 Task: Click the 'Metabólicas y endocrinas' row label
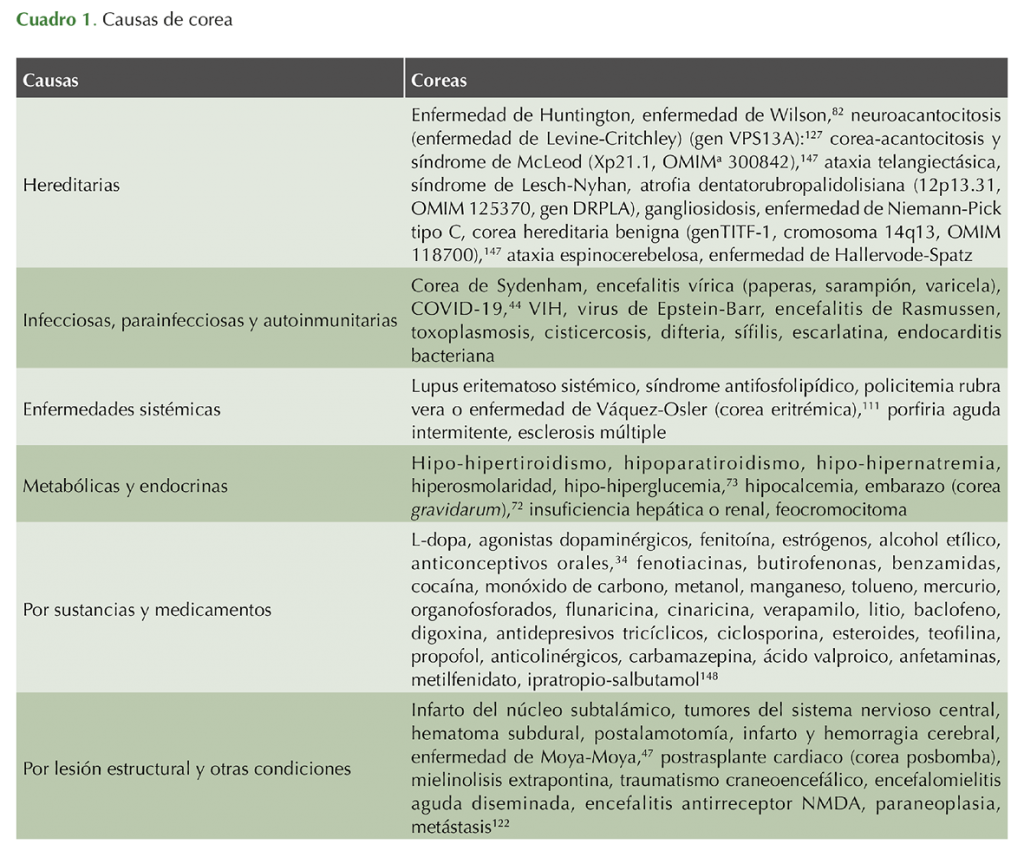click(x=125, y=486)
